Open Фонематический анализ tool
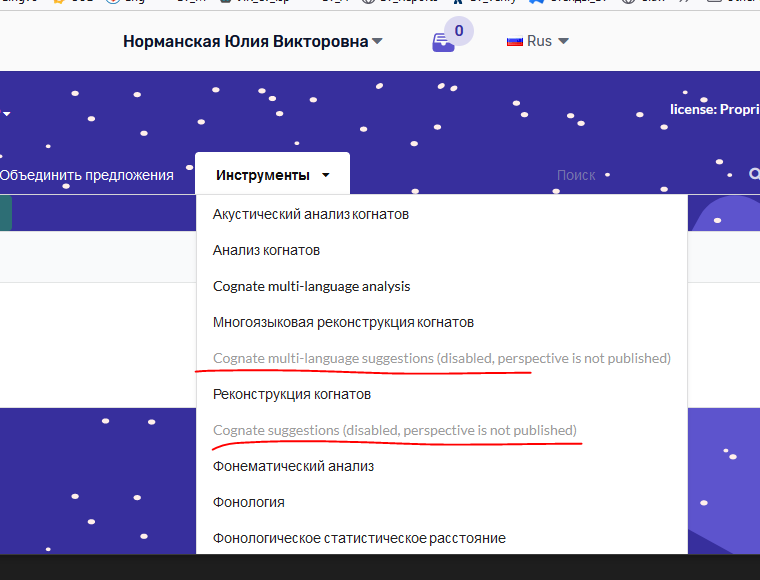 293,466
